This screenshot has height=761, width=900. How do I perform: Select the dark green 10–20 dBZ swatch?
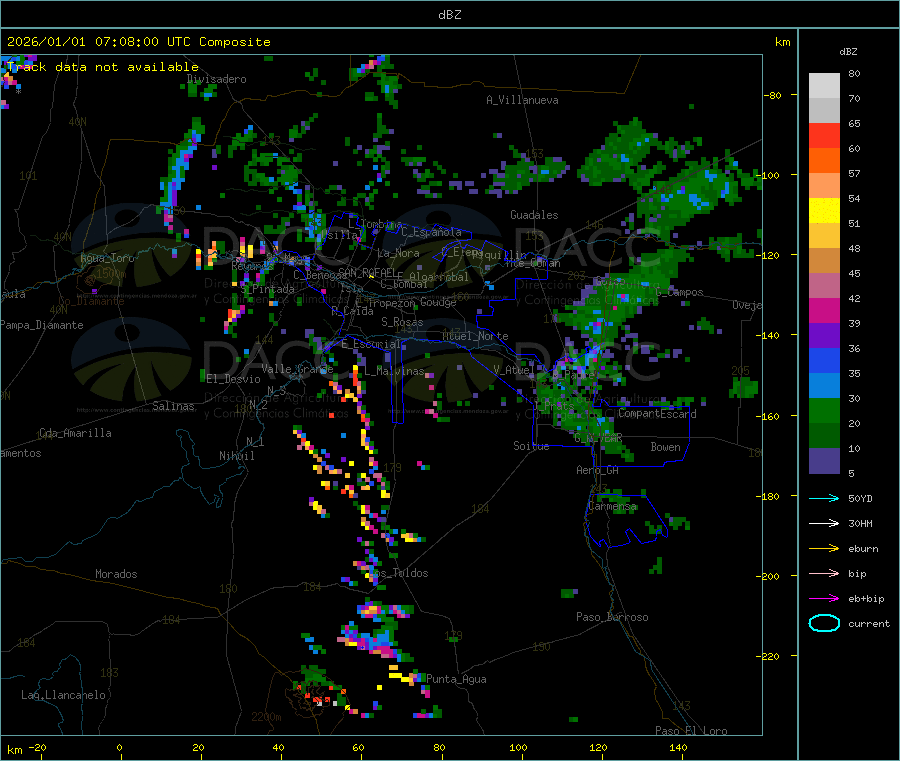click(824, 436)
